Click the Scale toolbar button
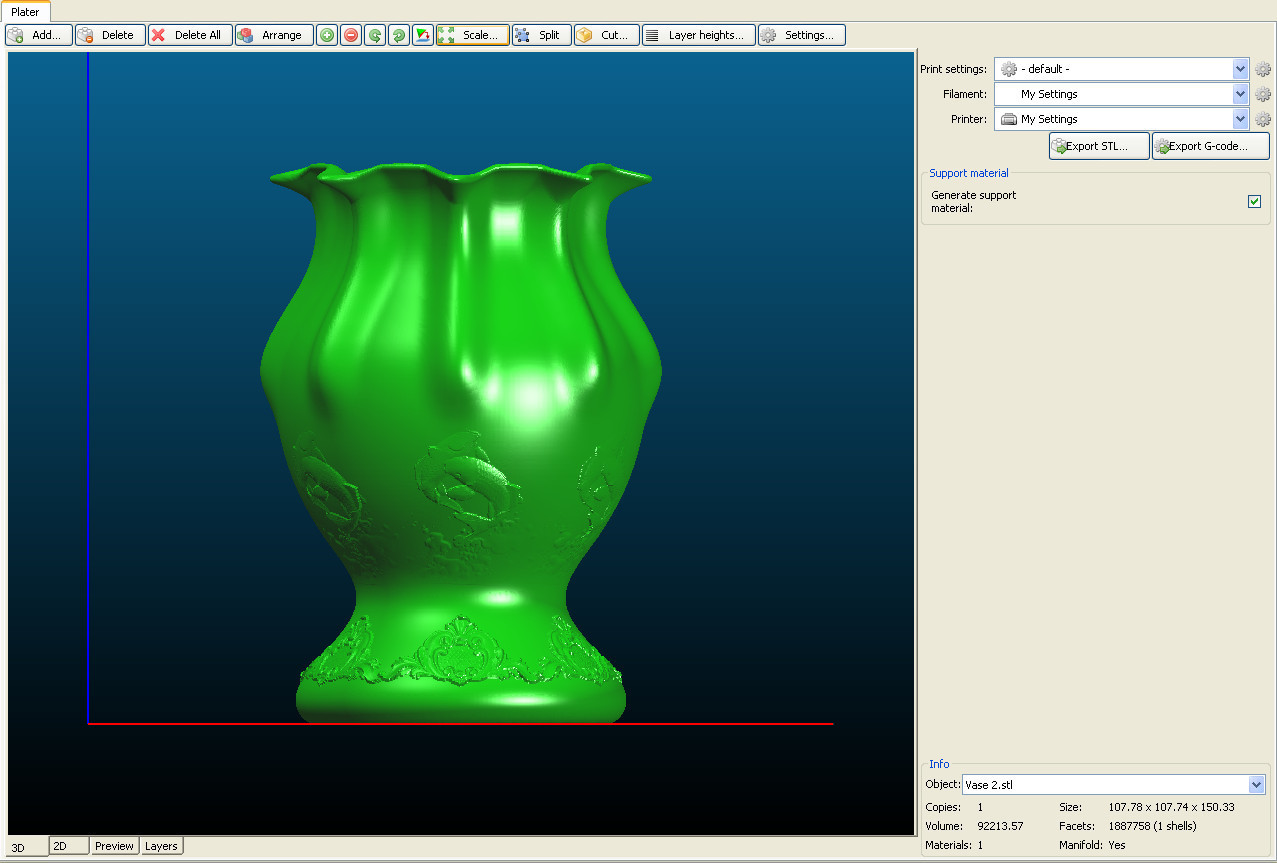Viewport: 1277px width, 863px height. coord(472,35)
